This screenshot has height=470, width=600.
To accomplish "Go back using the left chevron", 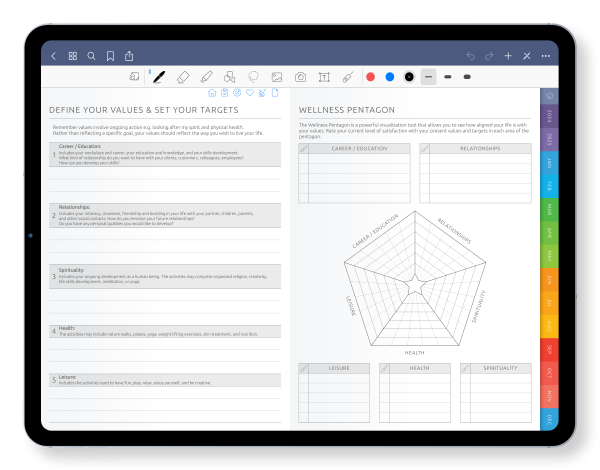I will (x=54, y=56).
